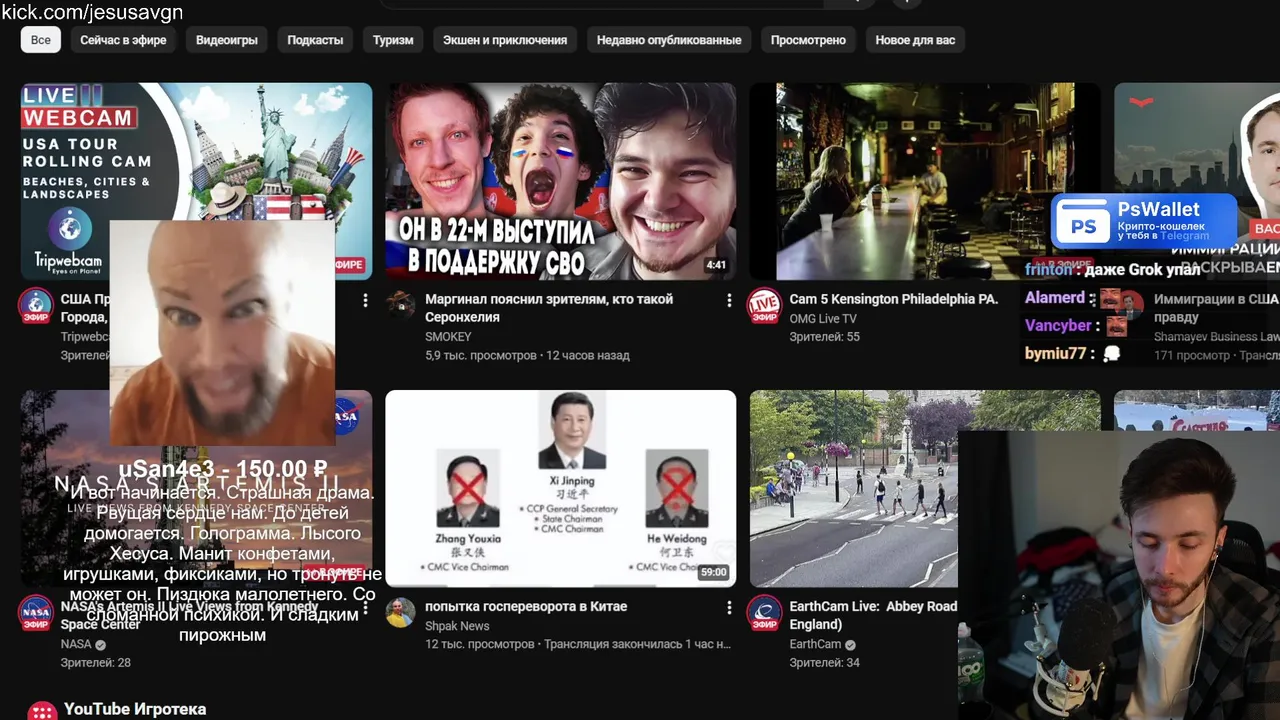Image resolution: width=1280 pixels, height=720 pixels.
Task: Open title 'Cam 5 Kensington Philadelphia PA.'
Action: [894, 299]
